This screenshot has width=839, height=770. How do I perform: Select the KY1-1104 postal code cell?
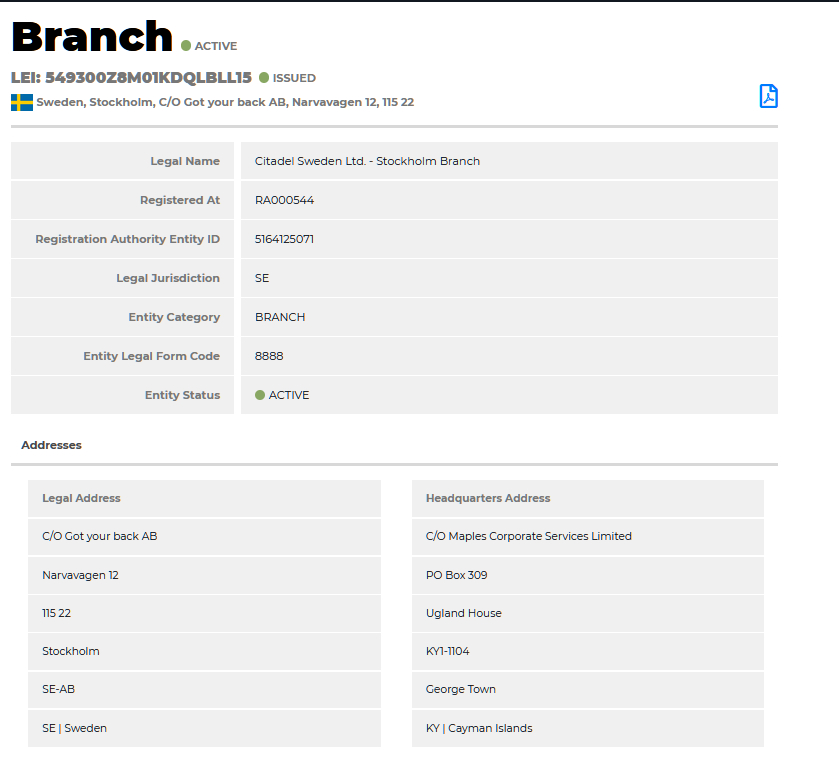pyautogui.click(x=588, y=651)
